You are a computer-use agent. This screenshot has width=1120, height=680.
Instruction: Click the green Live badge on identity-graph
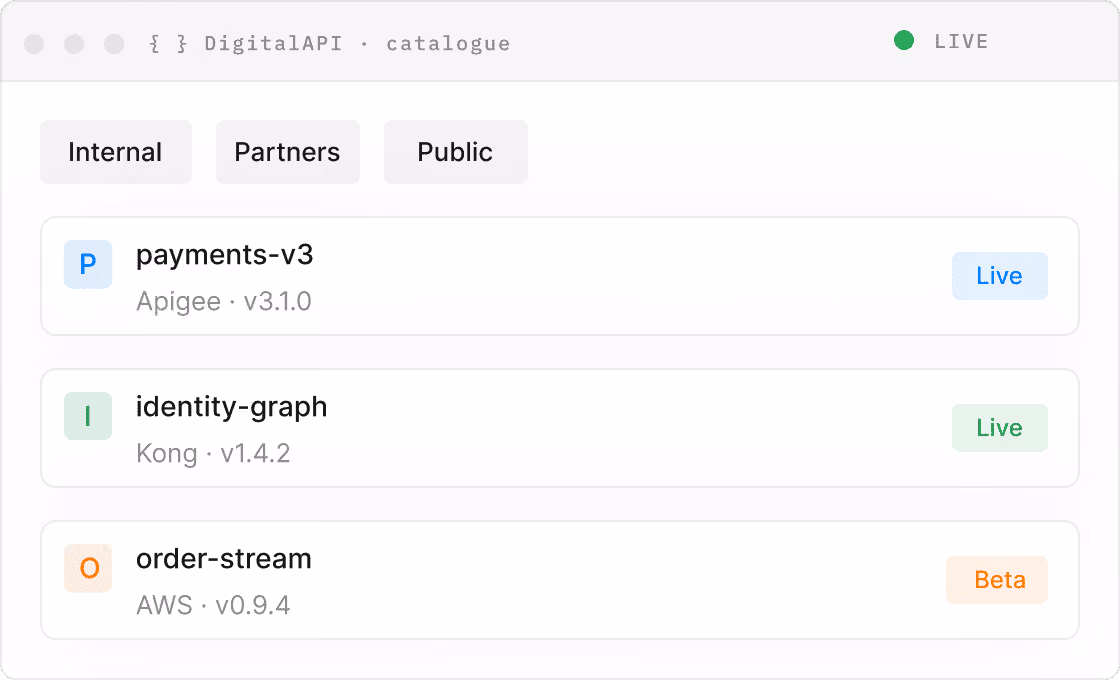(x=999, y=428)
